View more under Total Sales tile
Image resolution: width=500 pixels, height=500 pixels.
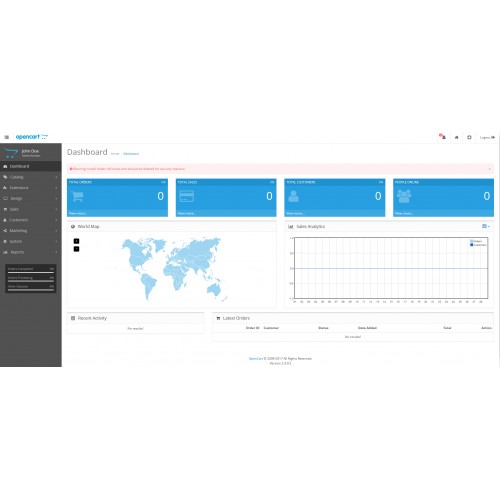click(x=186, y=213)
